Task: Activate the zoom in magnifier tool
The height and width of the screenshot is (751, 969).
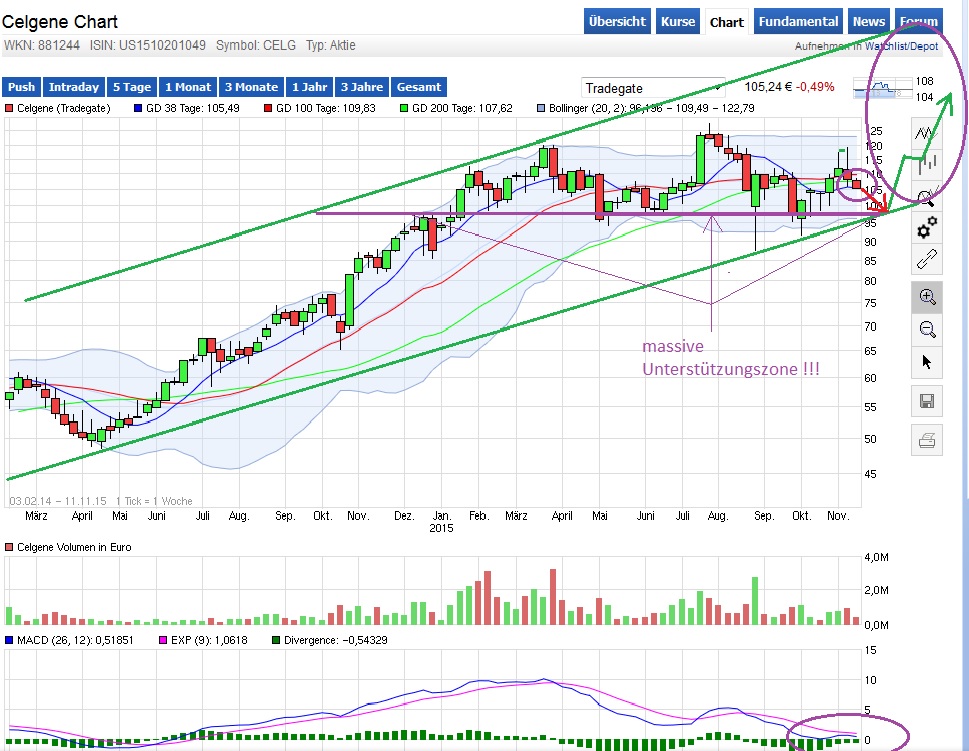Action: pyautogui.click(x=926, y=296)
